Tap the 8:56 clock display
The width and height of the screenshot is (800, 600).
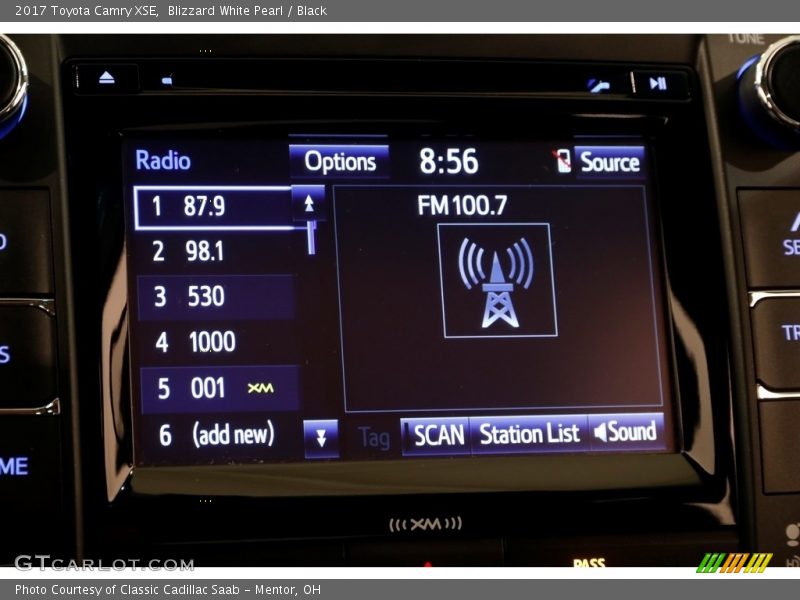click(448, 162)
